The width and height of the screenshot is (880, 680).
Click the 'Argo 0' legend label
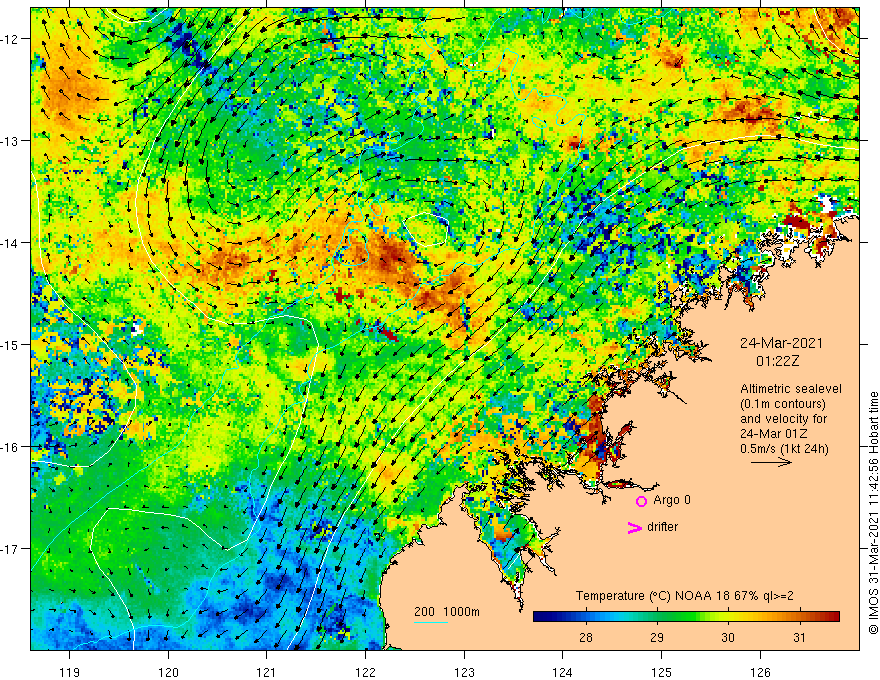672,500
